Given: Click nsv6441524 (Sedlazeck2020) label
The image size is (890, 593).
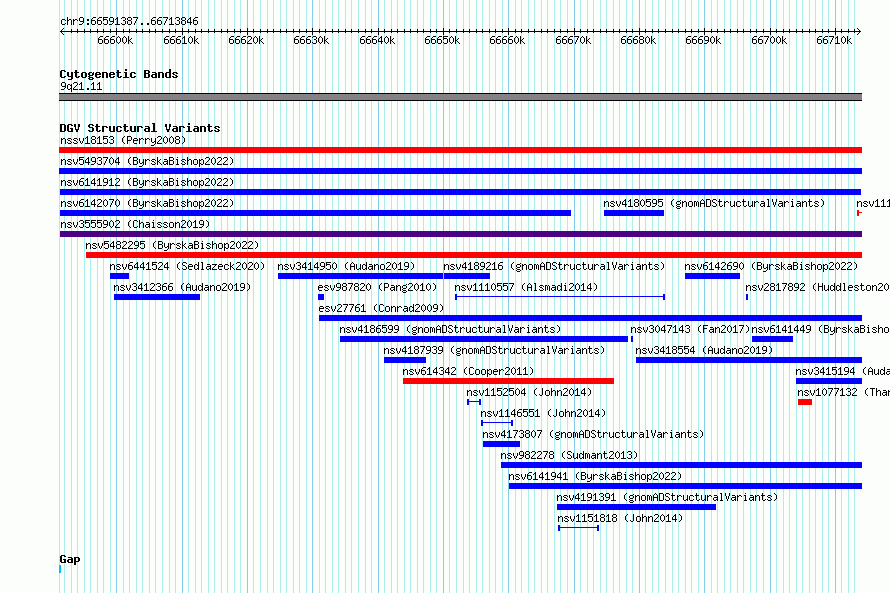Looking at the screenshot, I should pyautogui.click(x=187, y=266).
